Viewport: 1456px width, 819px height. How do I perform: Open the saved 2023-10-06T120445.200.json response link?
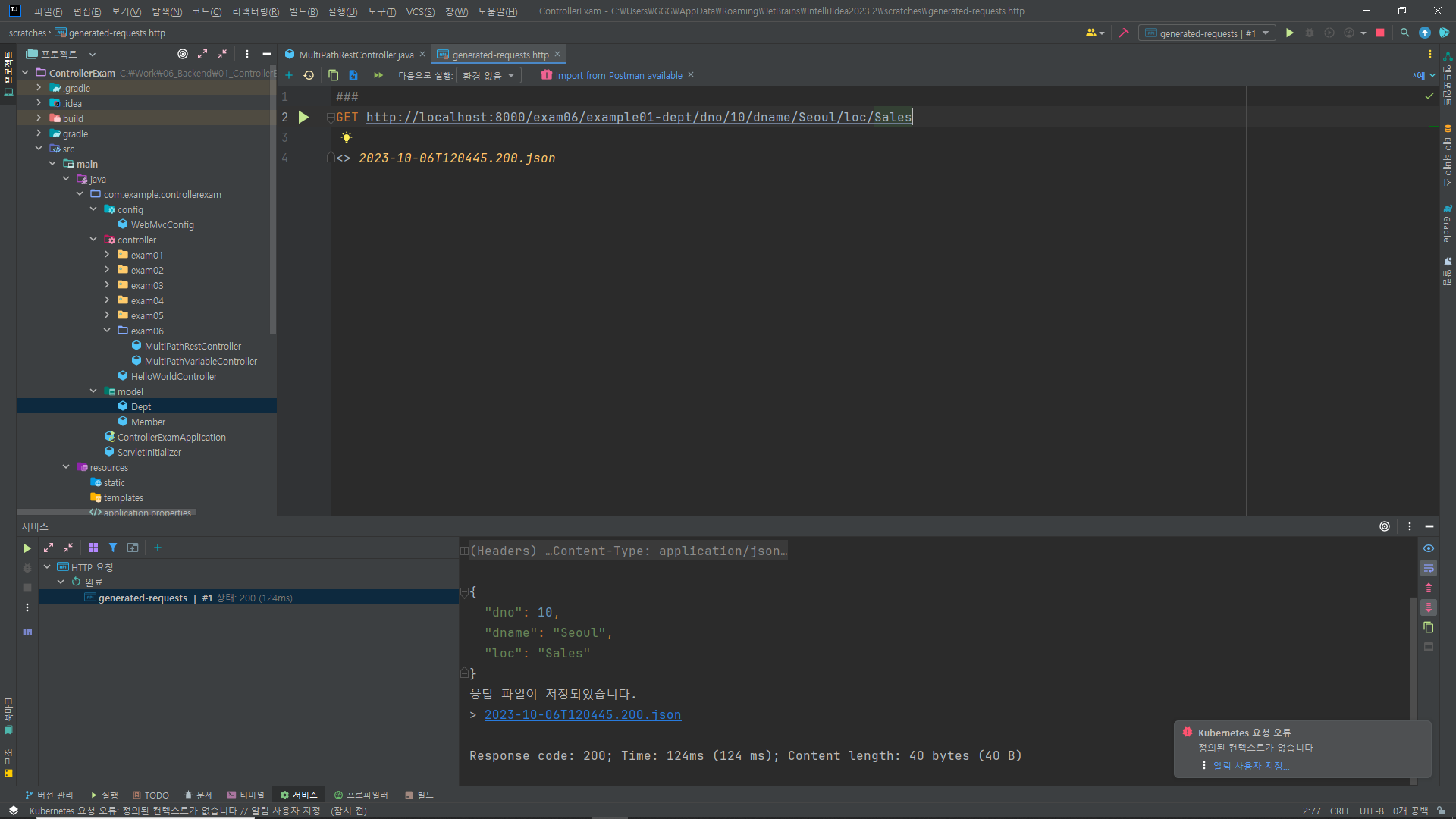(x=582, y=715)
